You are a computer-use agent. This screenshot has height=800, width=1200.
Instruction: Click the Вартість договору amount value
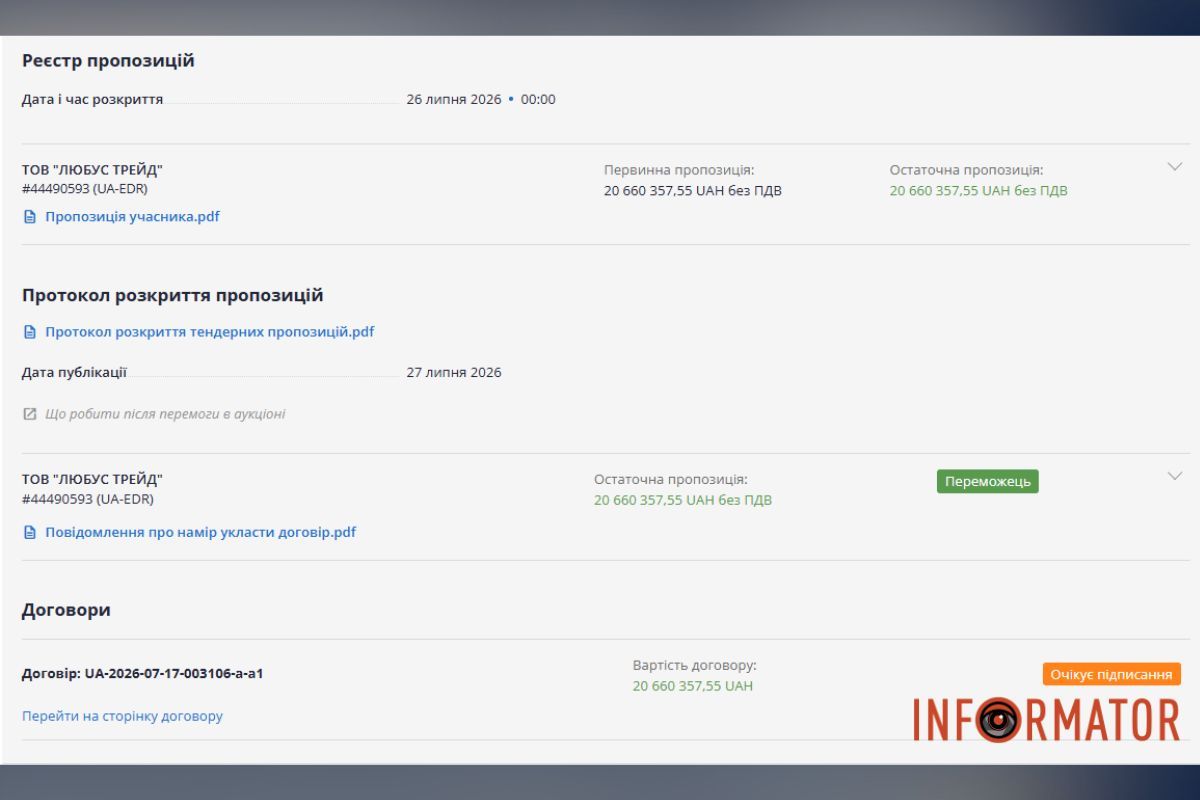point(693,686)
